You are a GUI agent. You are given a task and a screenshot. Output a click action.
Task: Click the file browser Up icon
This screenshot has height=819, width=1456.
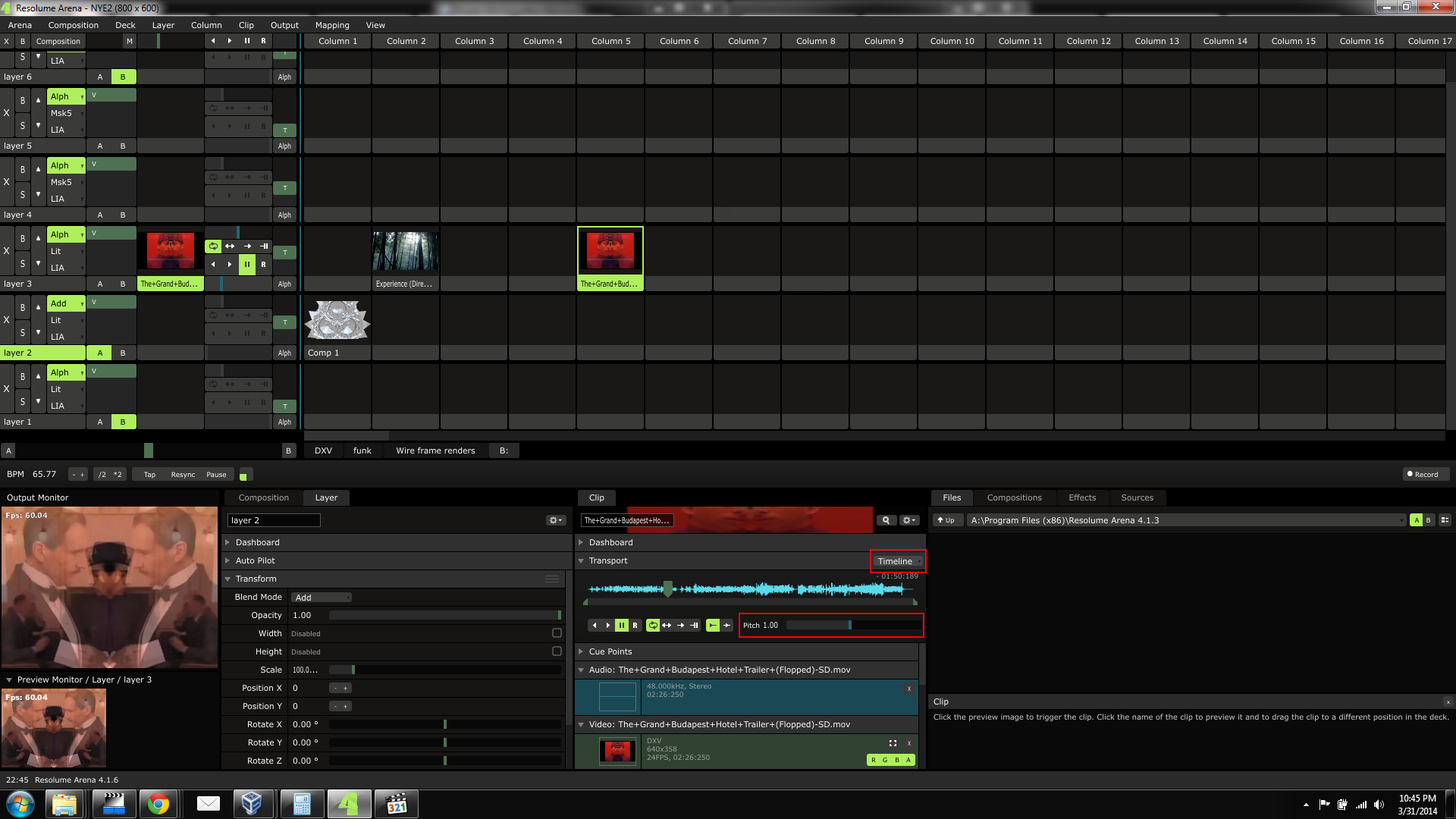[x=946, y=520]
